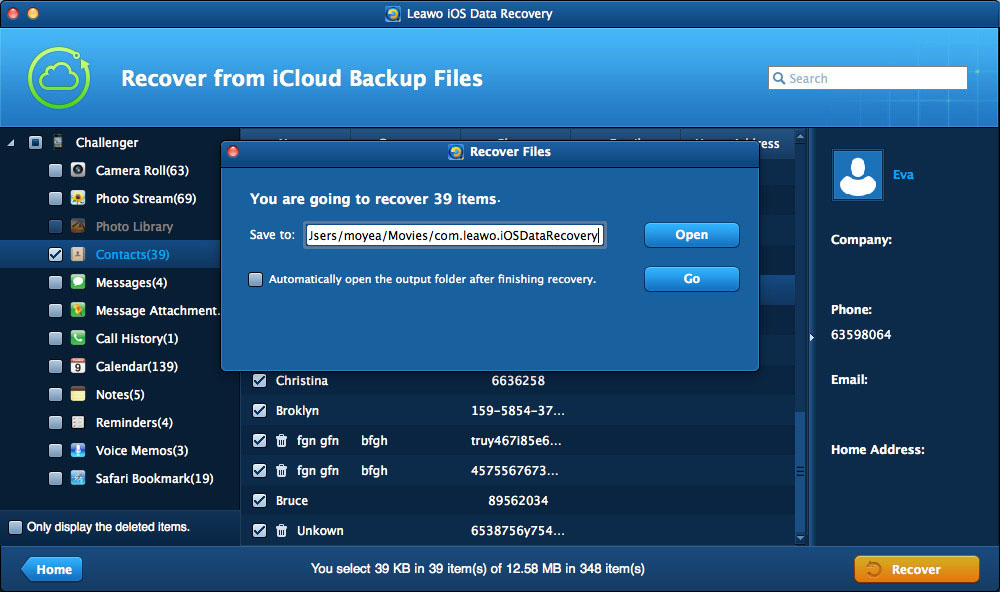Click the Home button at bottom left
The height and width of the screenshot is (592, 1000).
[53, 569]
